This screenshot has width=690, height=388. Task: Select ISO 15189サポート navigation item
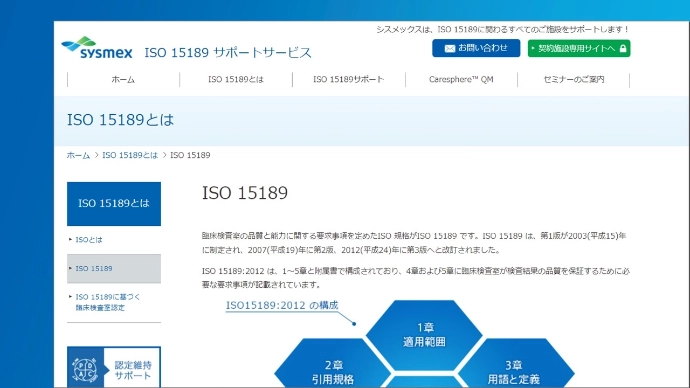(349, 80)
